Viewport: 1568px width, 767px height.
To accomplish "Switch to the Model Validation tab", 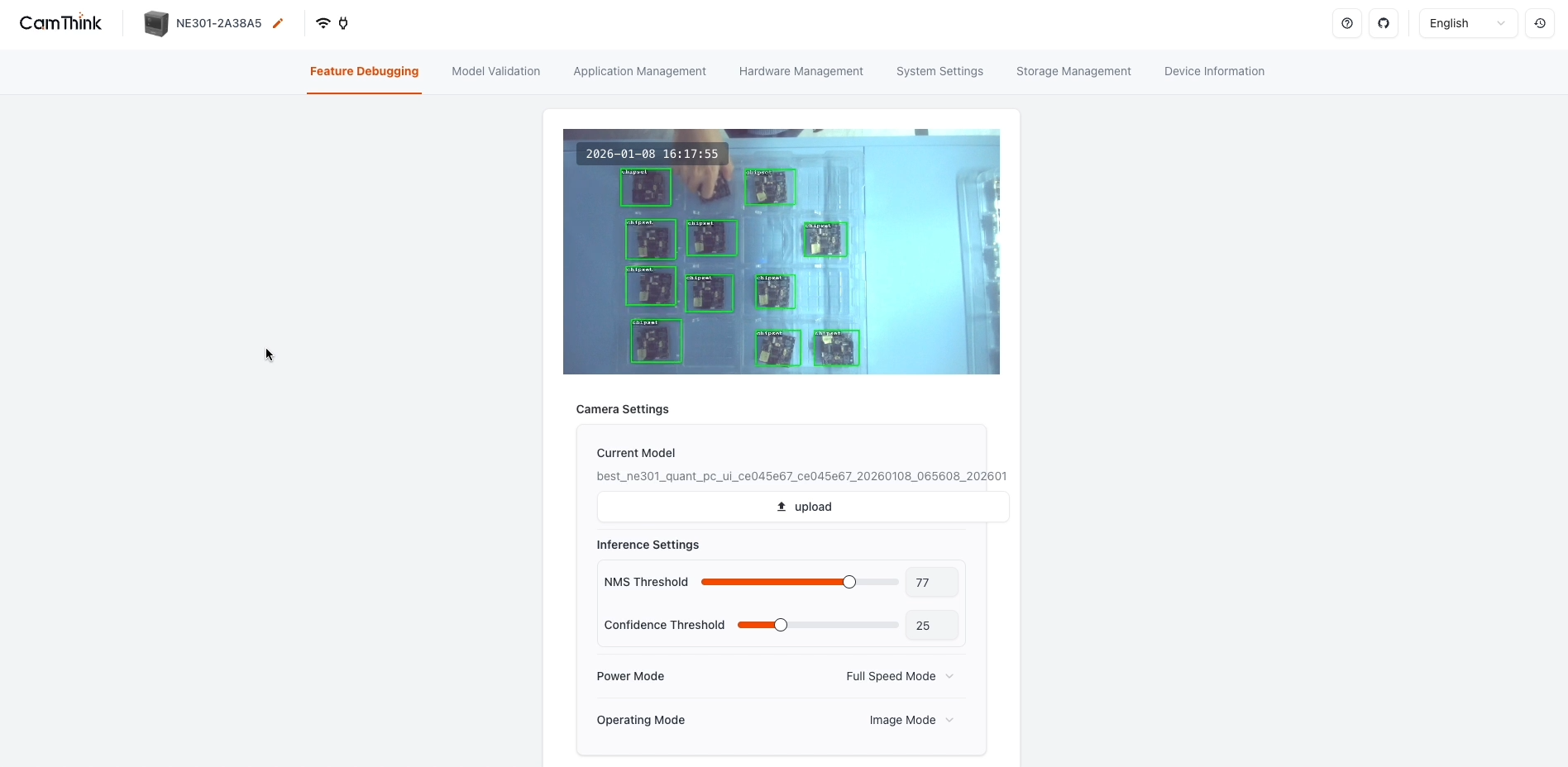I will (495, 71).
